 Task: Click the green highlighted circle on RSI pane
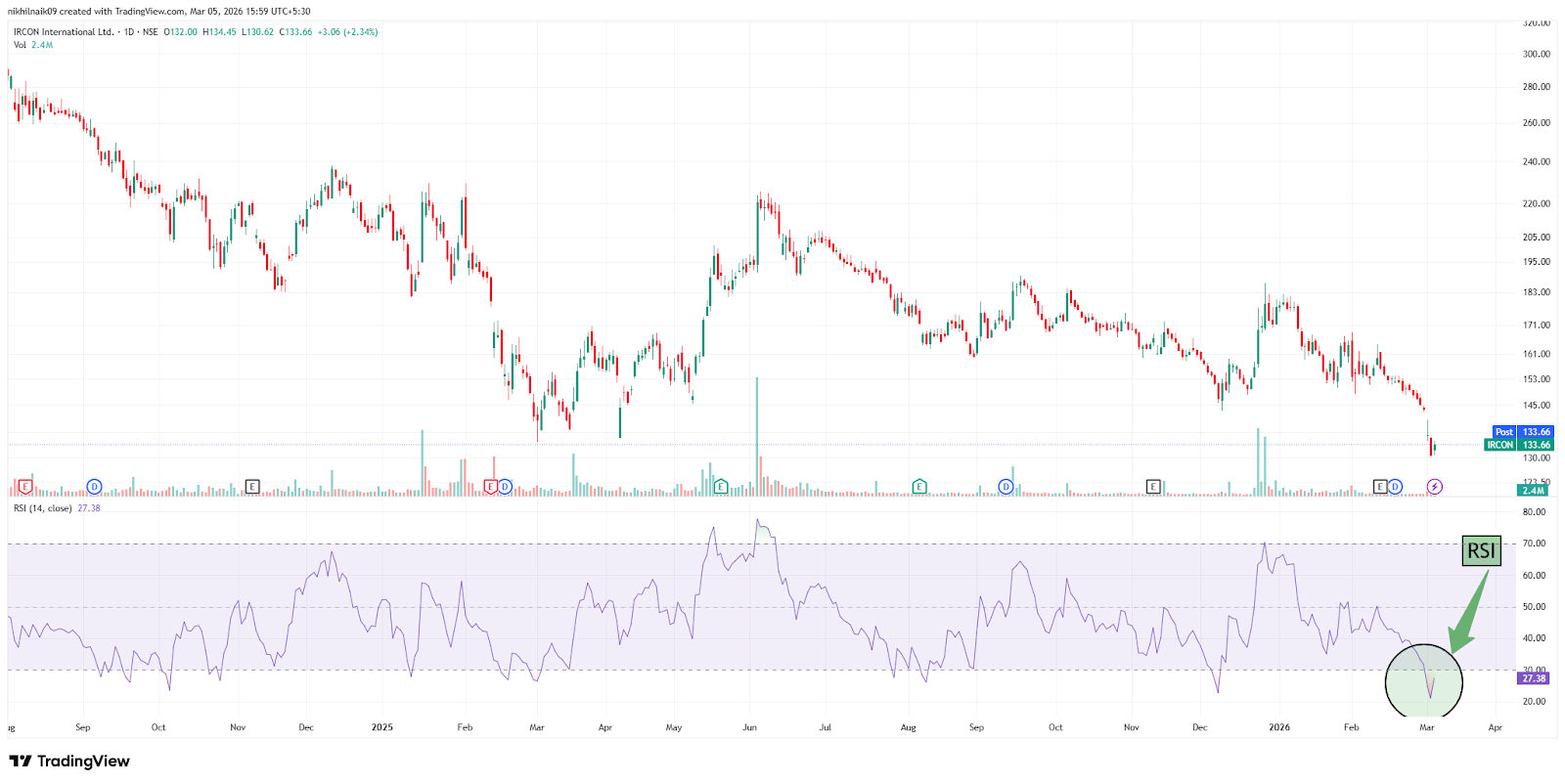point(1424,682)
